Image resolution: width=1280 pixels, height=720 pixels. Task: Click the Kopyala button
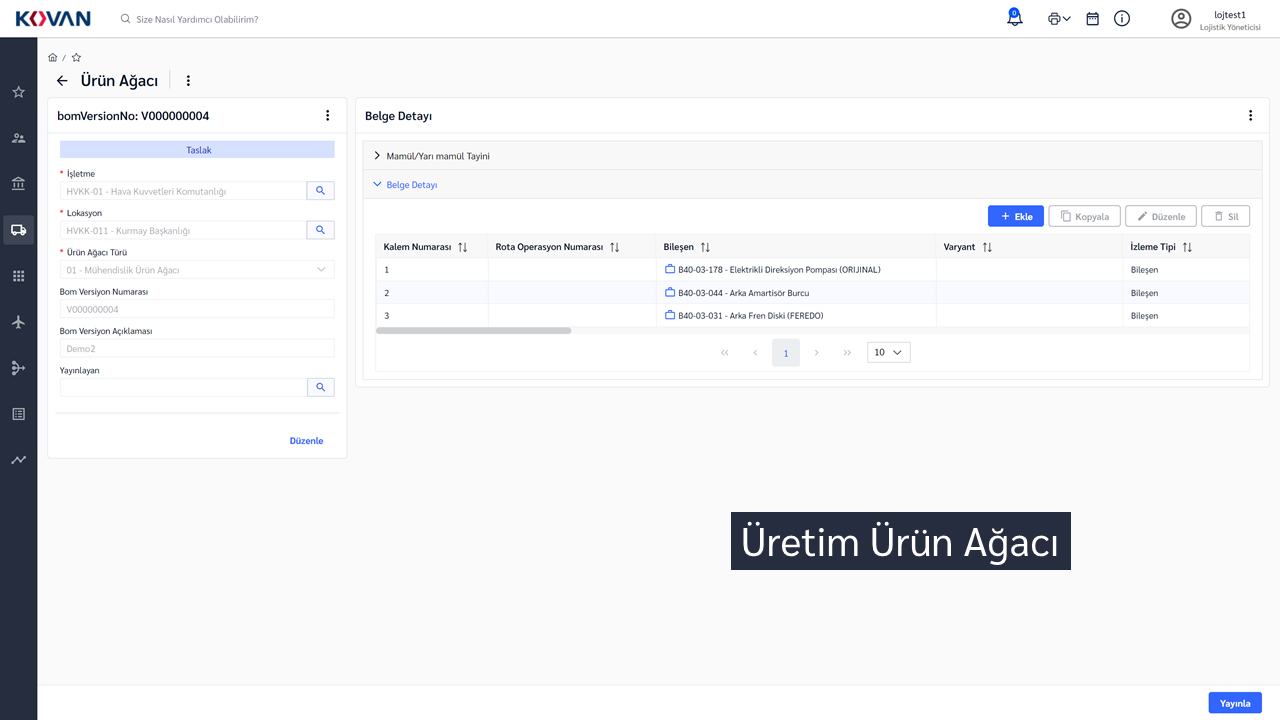1084,216
